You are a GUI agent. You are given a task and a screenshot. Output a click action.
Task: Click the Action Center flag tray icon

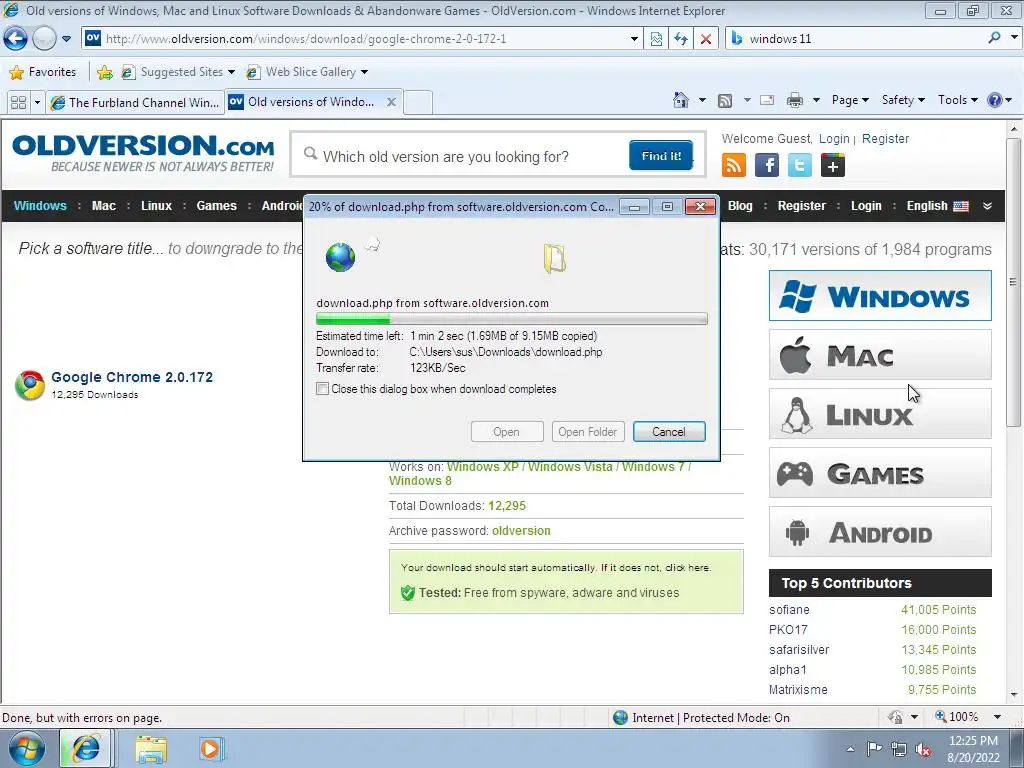tap(874, 748)
